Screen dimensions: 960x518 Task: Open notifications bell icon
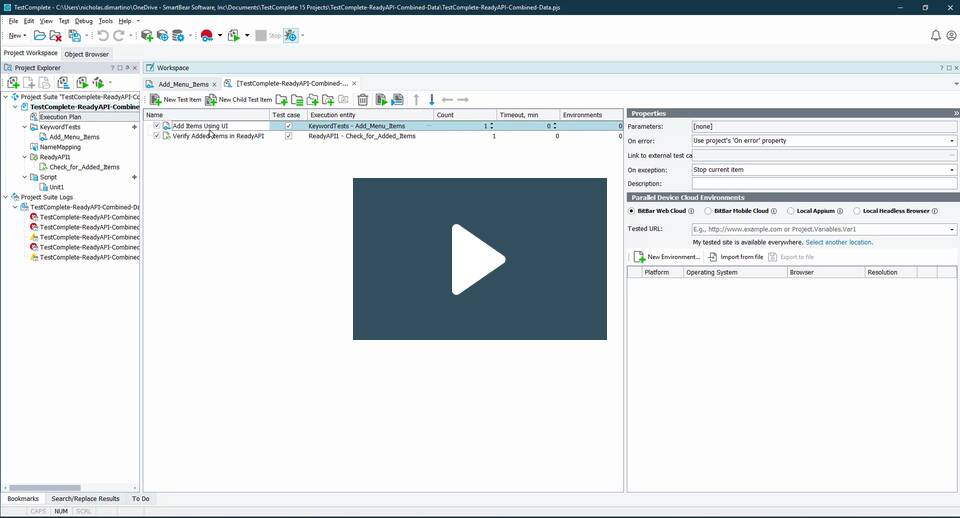click(936, 36)
